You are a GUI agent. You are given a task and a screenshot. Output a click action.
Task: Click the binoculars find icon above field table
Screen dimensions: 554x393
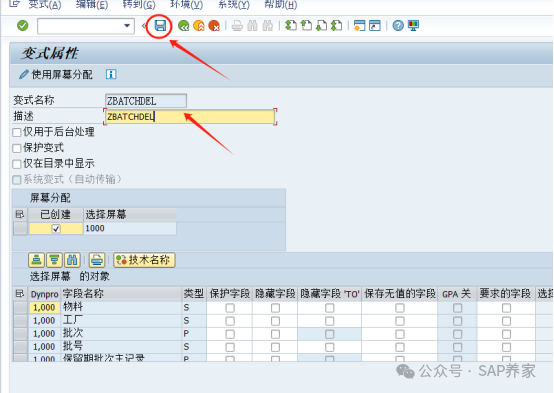72,260
